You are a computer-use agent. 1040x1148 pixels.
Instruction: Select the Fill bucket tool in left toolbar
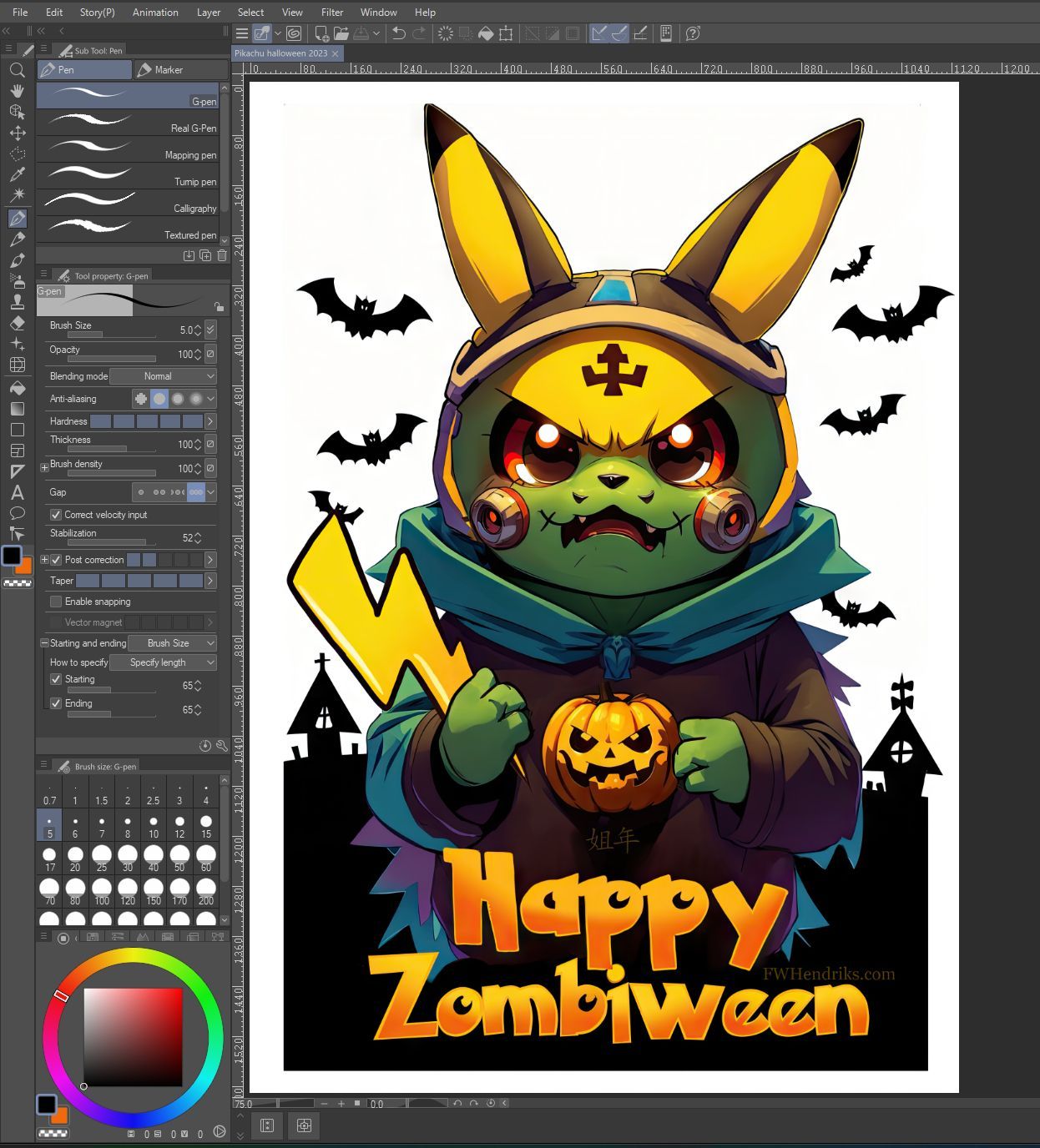(17, 388)
